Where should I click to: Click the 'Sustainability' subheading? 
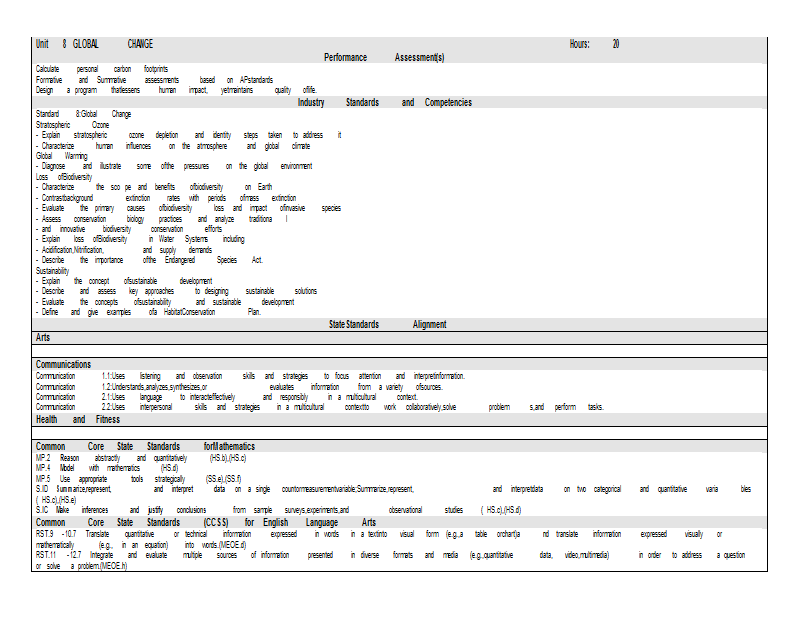point(52,270)
